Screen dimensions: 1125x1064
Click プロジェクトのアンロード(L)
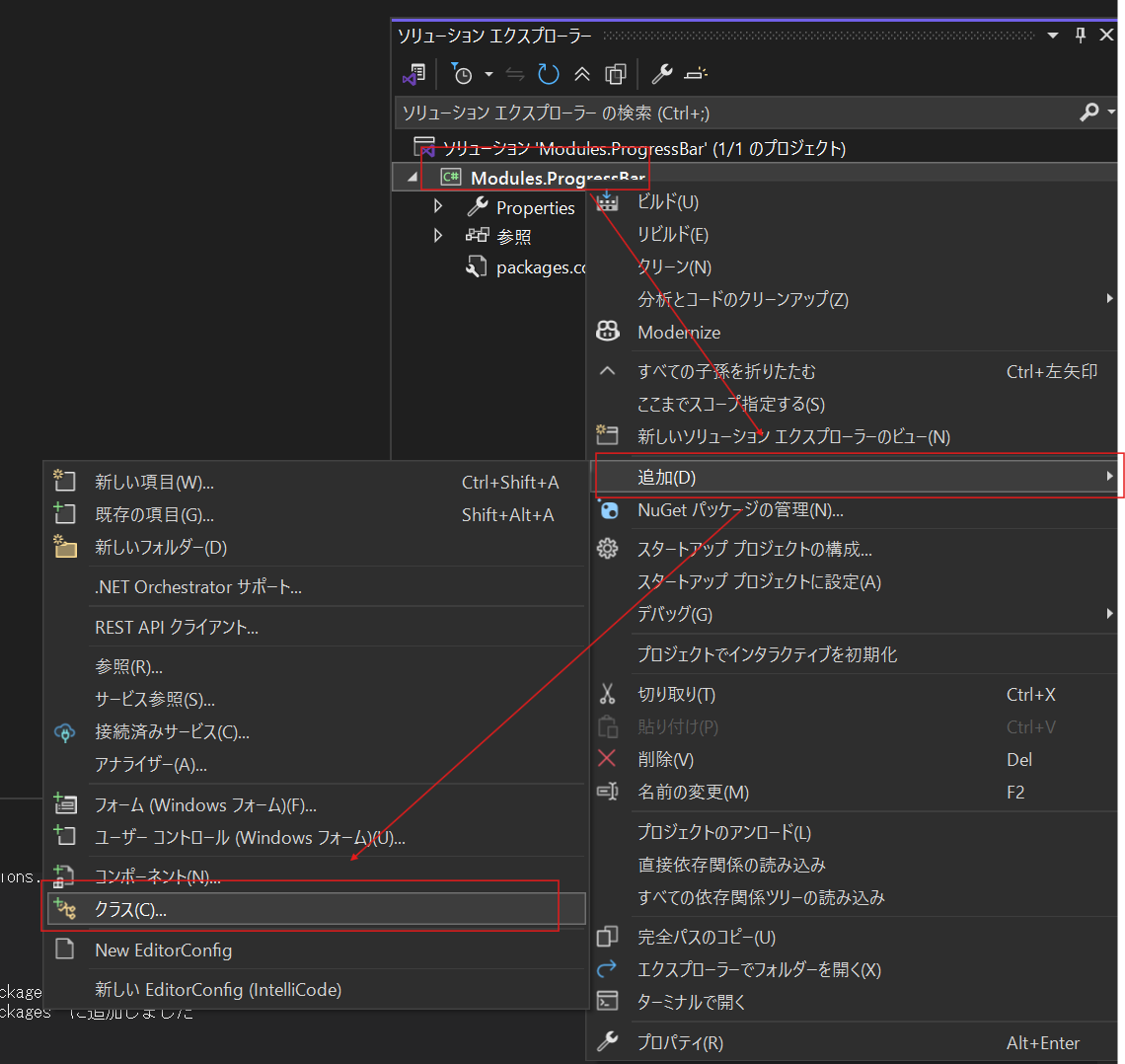(x=854, y=832)
